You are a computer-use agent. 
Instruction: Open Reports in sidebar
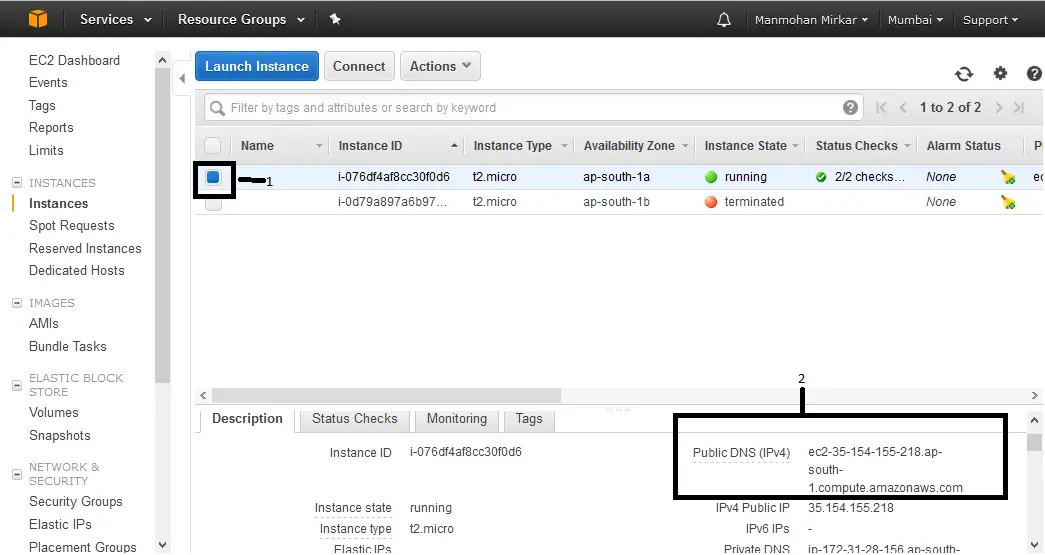pos(51,127)
